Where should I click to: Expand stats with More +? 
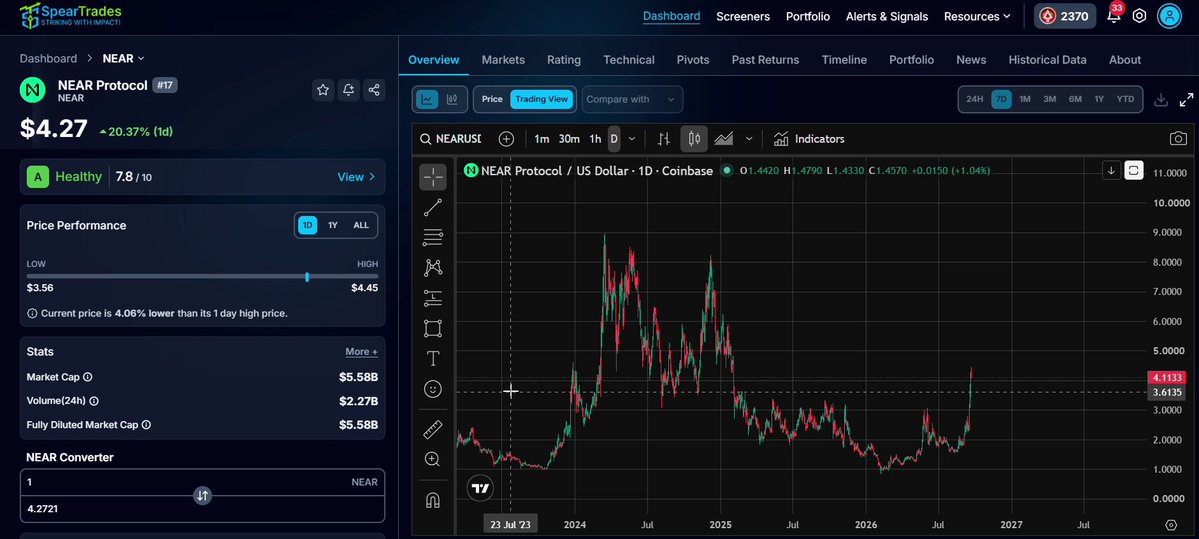tap(361, 352)
